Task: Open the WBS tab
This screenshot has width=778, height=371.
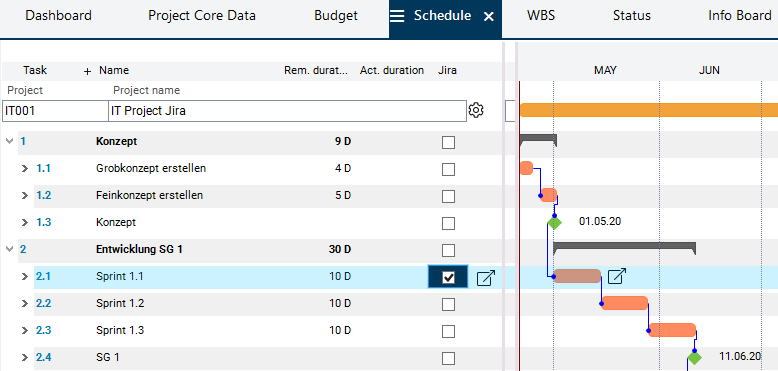Action: (x=541, y=16)
